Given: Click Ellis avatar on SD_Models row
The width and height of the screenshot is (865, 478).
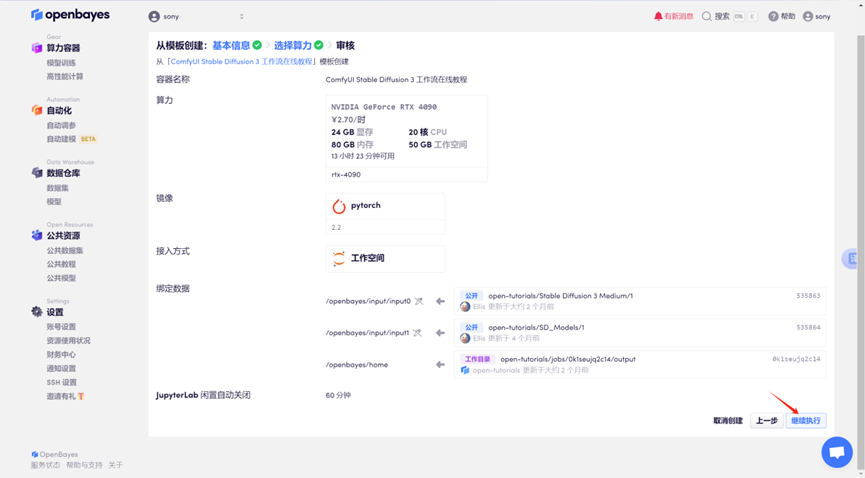Looking at the screenshot, I should point(465,338).
